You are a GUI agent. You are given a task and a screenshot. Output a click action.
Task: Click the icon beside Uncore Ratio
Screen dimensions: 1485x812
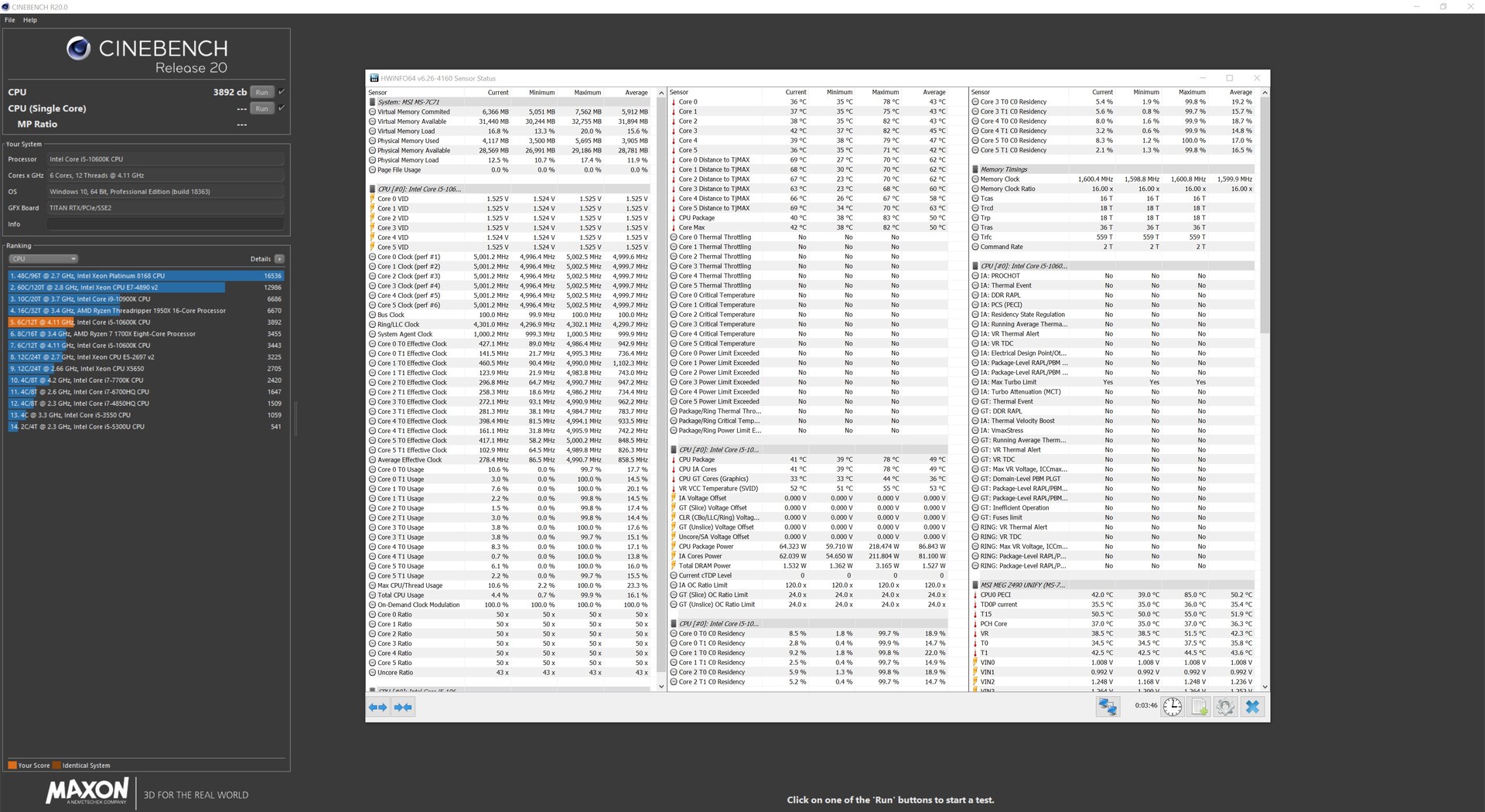pyautogui.click(x=372, y=672)
